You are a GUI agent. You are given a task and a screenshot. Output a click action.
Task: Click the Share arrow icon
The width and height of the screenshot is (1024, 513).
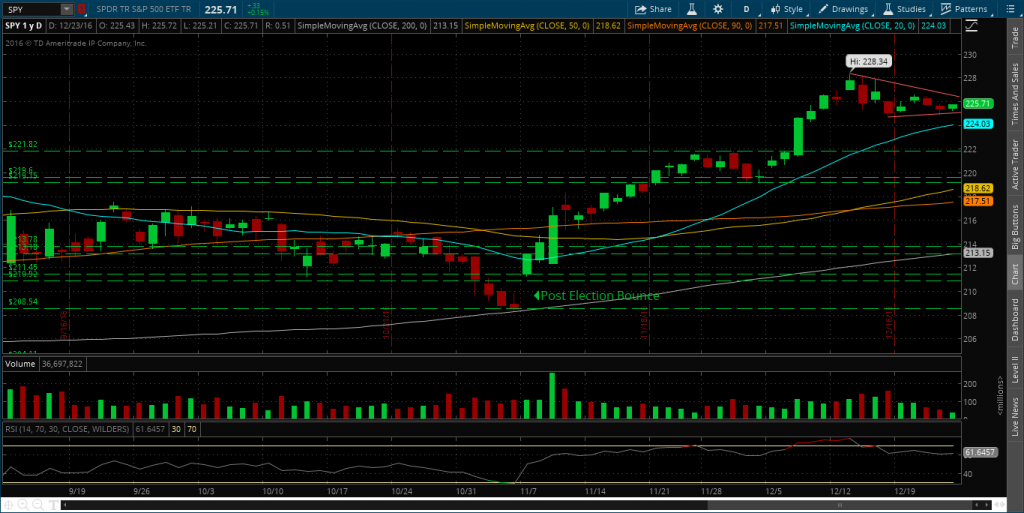coord(640,9)
